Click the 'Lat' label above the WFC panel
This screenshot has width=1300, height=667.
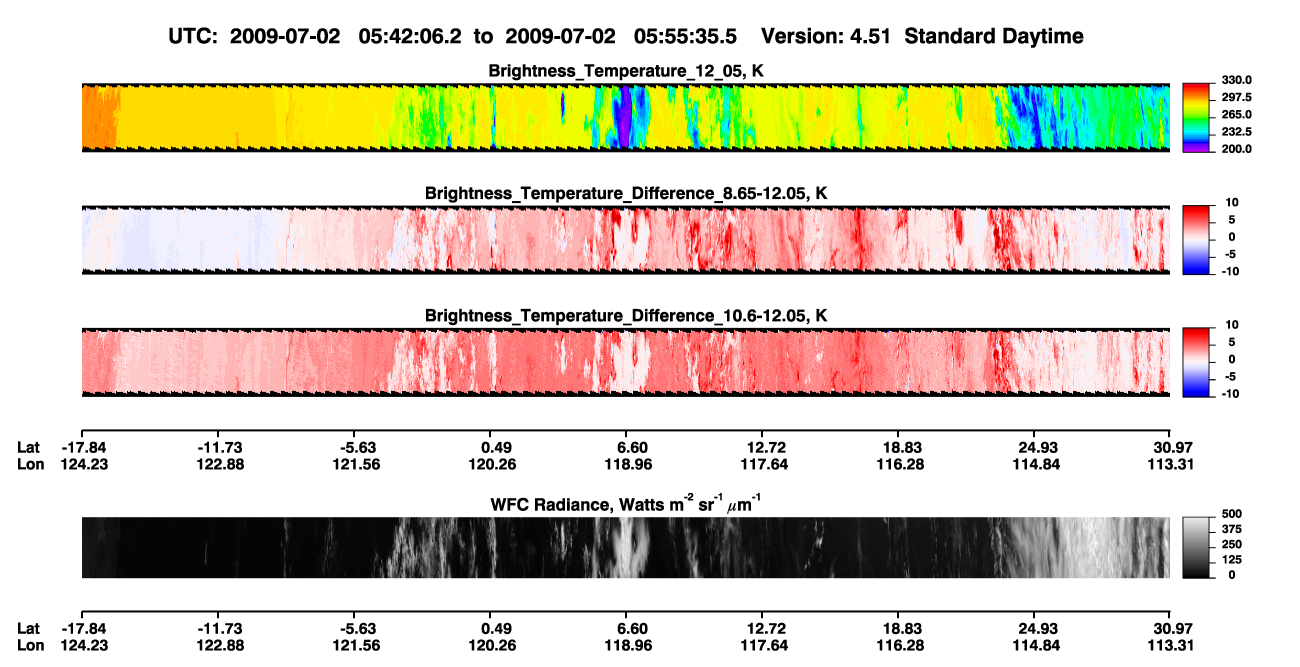[28, 447]
